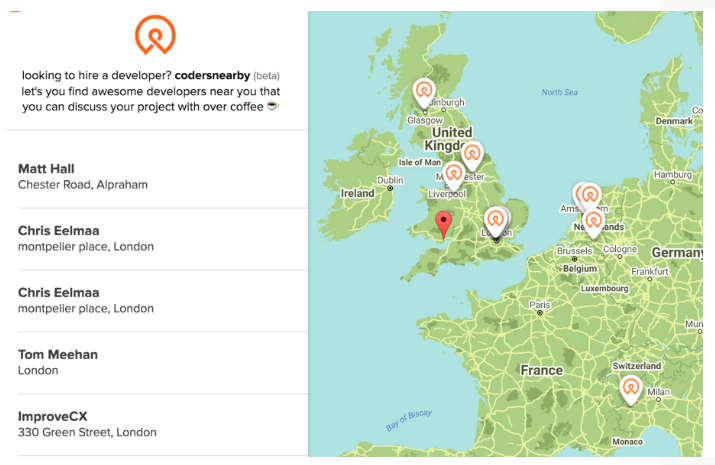
Task: Click the codersnearby logo icon
Action: coord(155,34)
